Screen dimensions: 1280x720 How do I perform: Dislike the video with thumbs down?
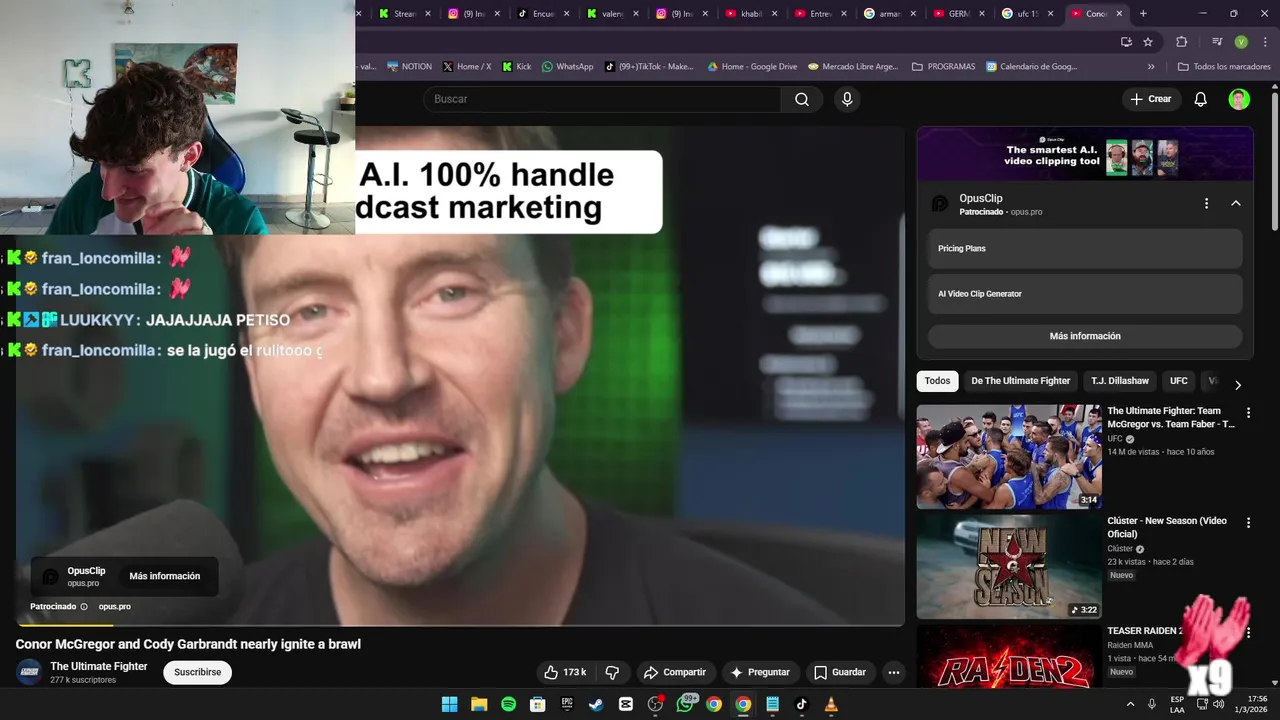coord(613,672)
